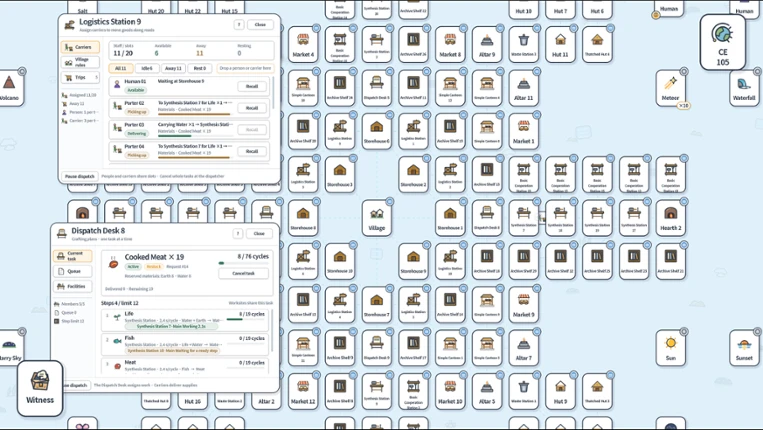Click the Cooked Meat cycles progress bar
This screenshot has height=430, width=763.
point(243,263)
